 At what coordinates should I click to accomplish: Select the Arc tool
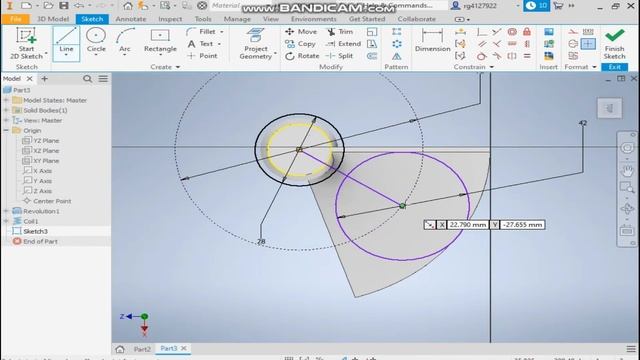124,41
